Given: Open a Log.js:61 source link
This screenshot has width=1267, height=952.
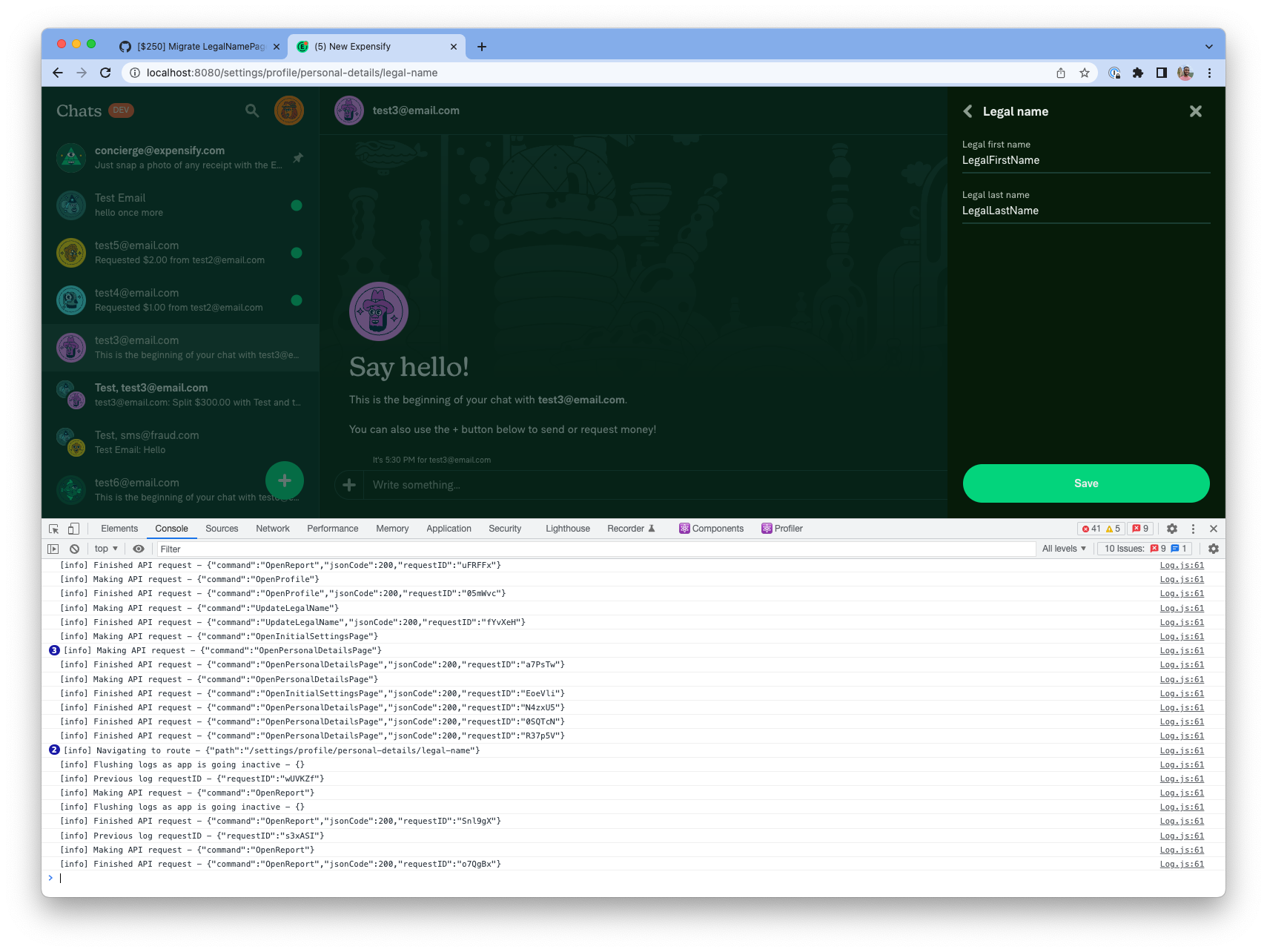Looking at the screenshot, I should pos(1181,565).
